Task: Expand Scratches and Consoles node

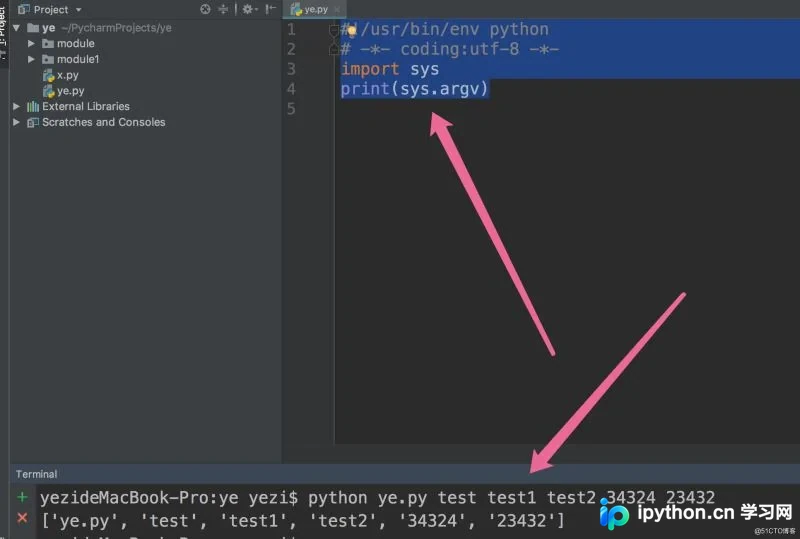Action: 16,122
